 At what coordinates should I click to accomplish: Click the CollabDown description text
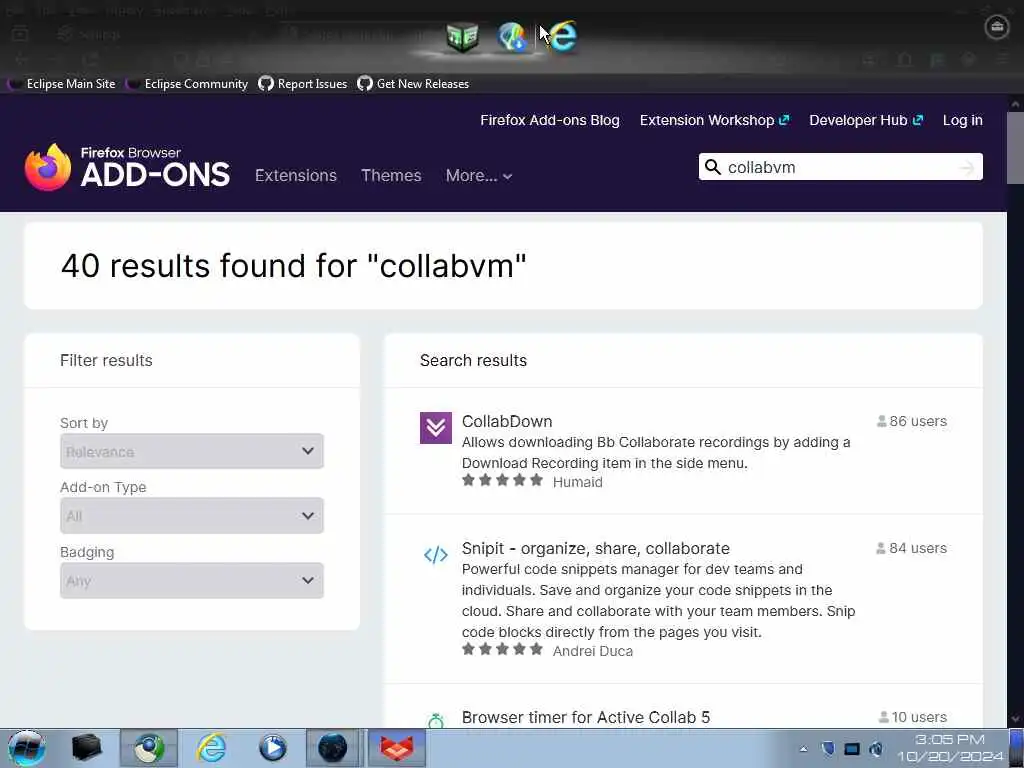click(656, 453)
